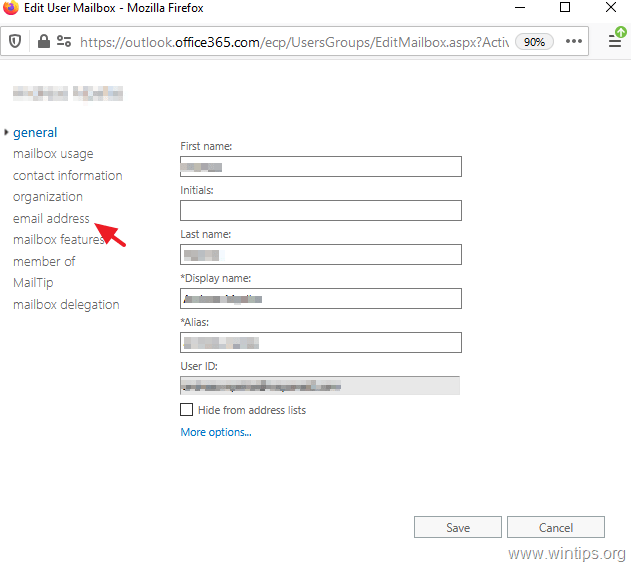
Task: Click the Firefox logo in title bar
Action: click(x=12, y=9)
